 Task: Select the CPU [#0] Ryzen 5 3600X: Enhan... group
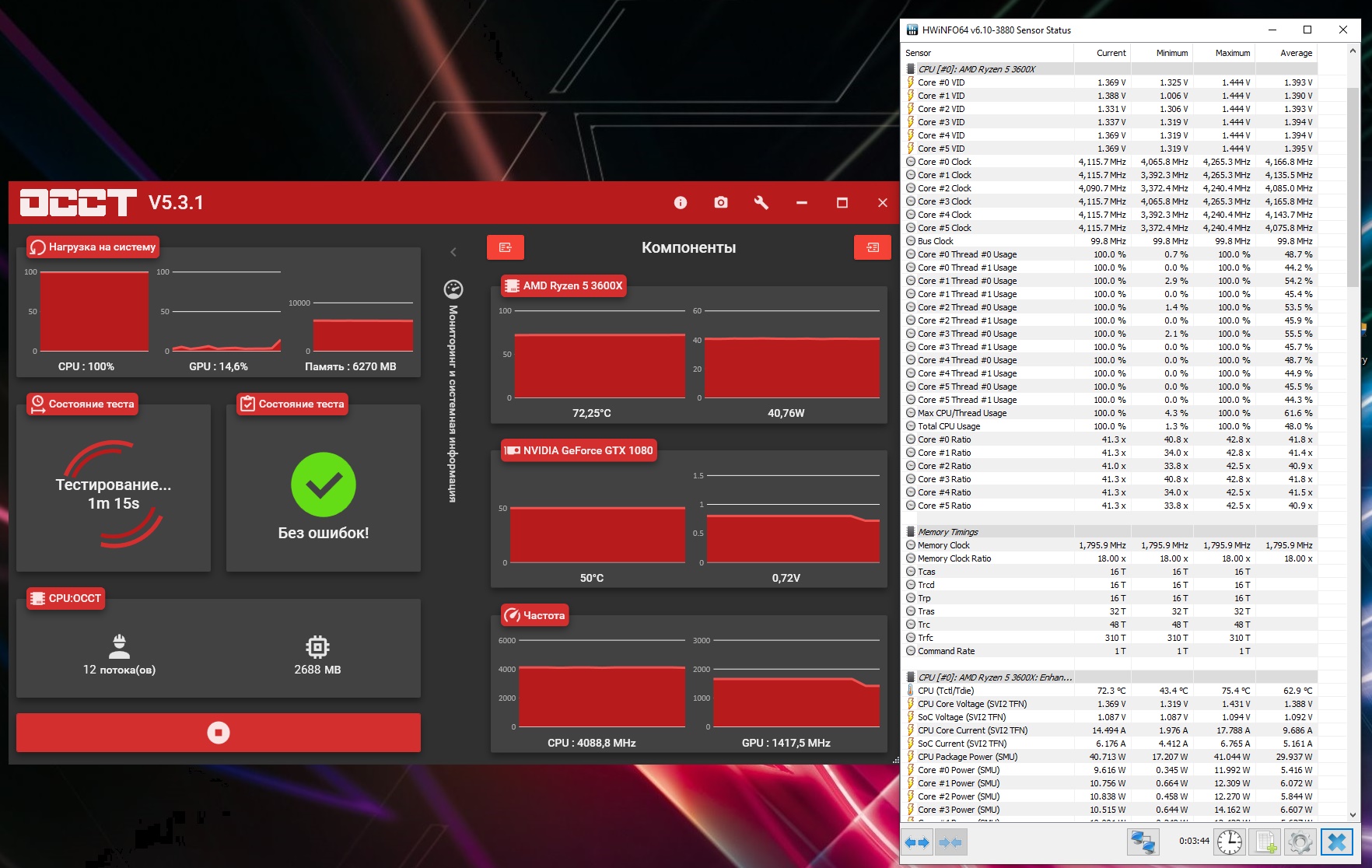[1110, 677]
